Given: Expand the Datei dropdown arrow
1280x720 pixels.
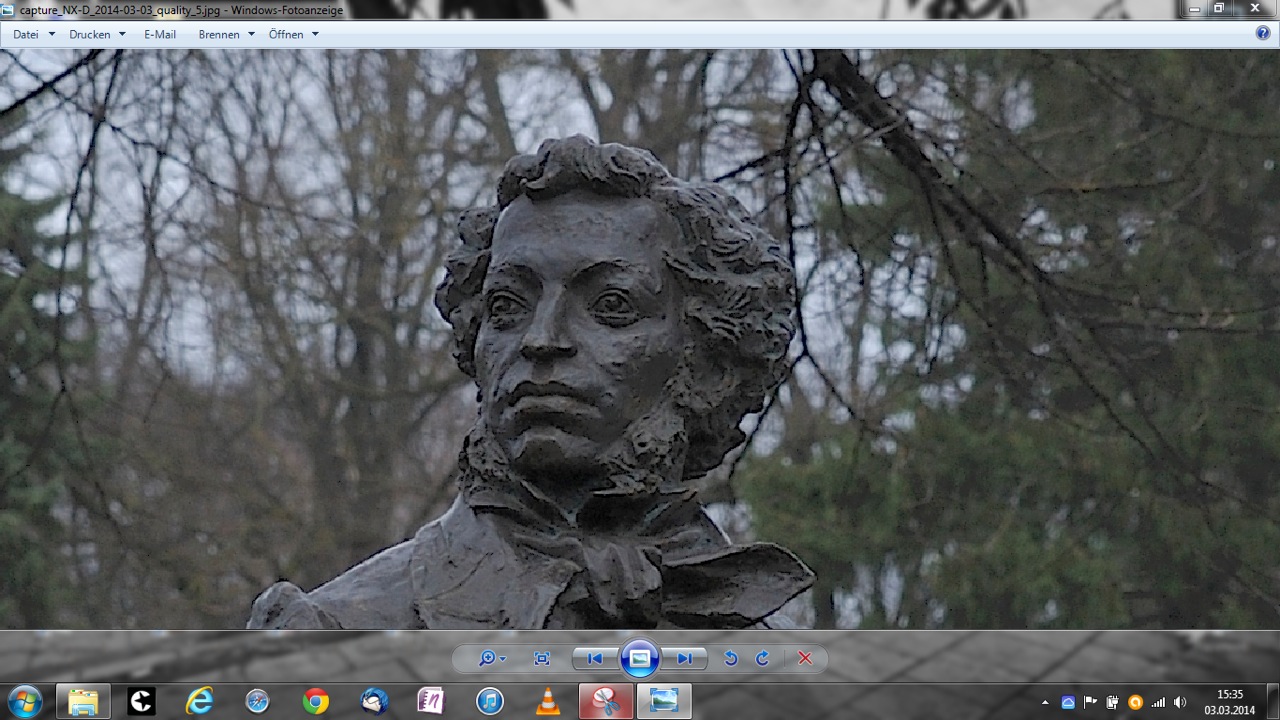Looking at the screenshot, I should click(52, 34).
